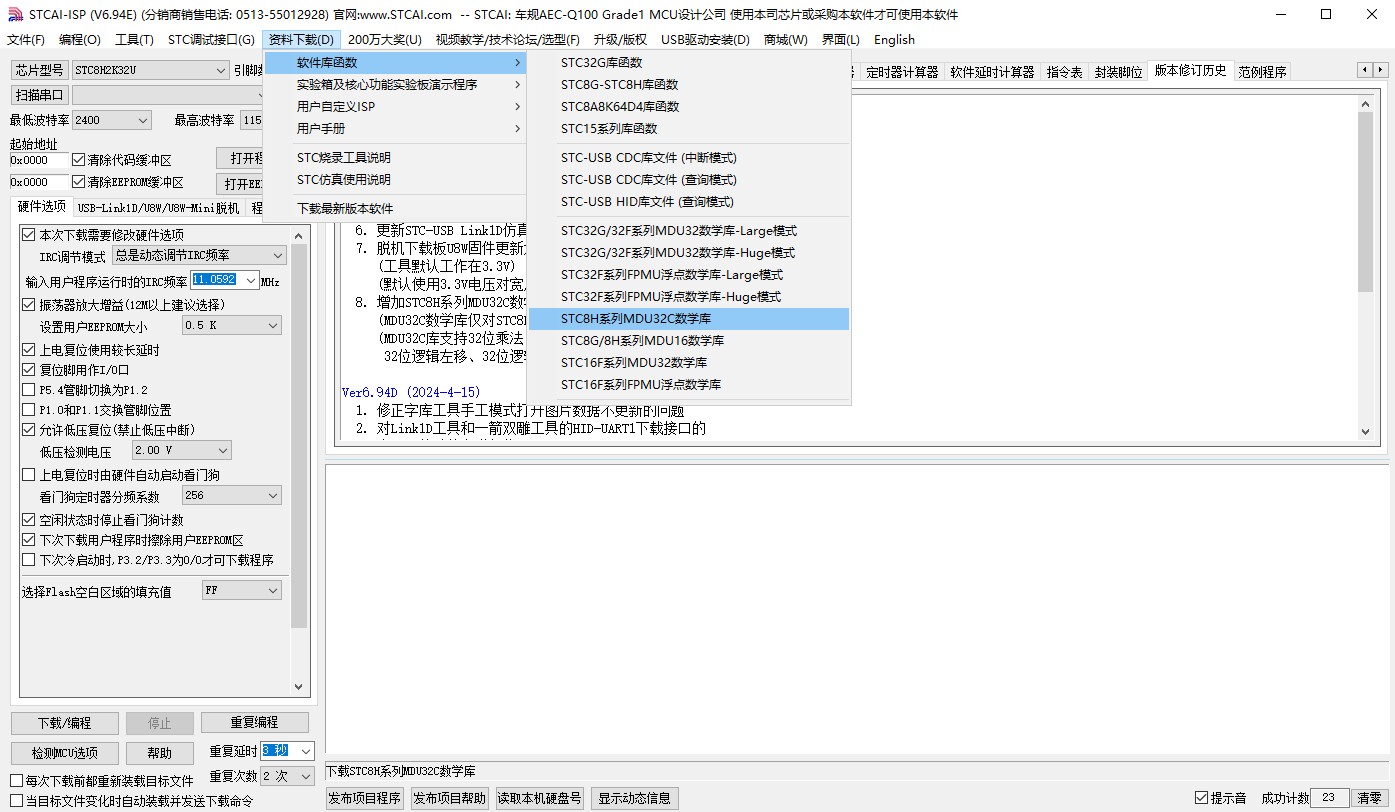Click the tab strip left scroll arrow
Viewport: 1395px width, 812px height.
1365,69
